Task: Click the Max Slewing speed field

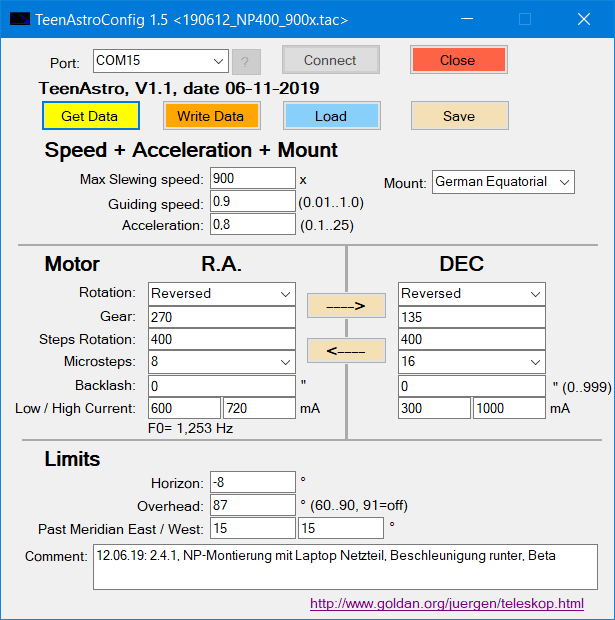Action: pos(253,178)
